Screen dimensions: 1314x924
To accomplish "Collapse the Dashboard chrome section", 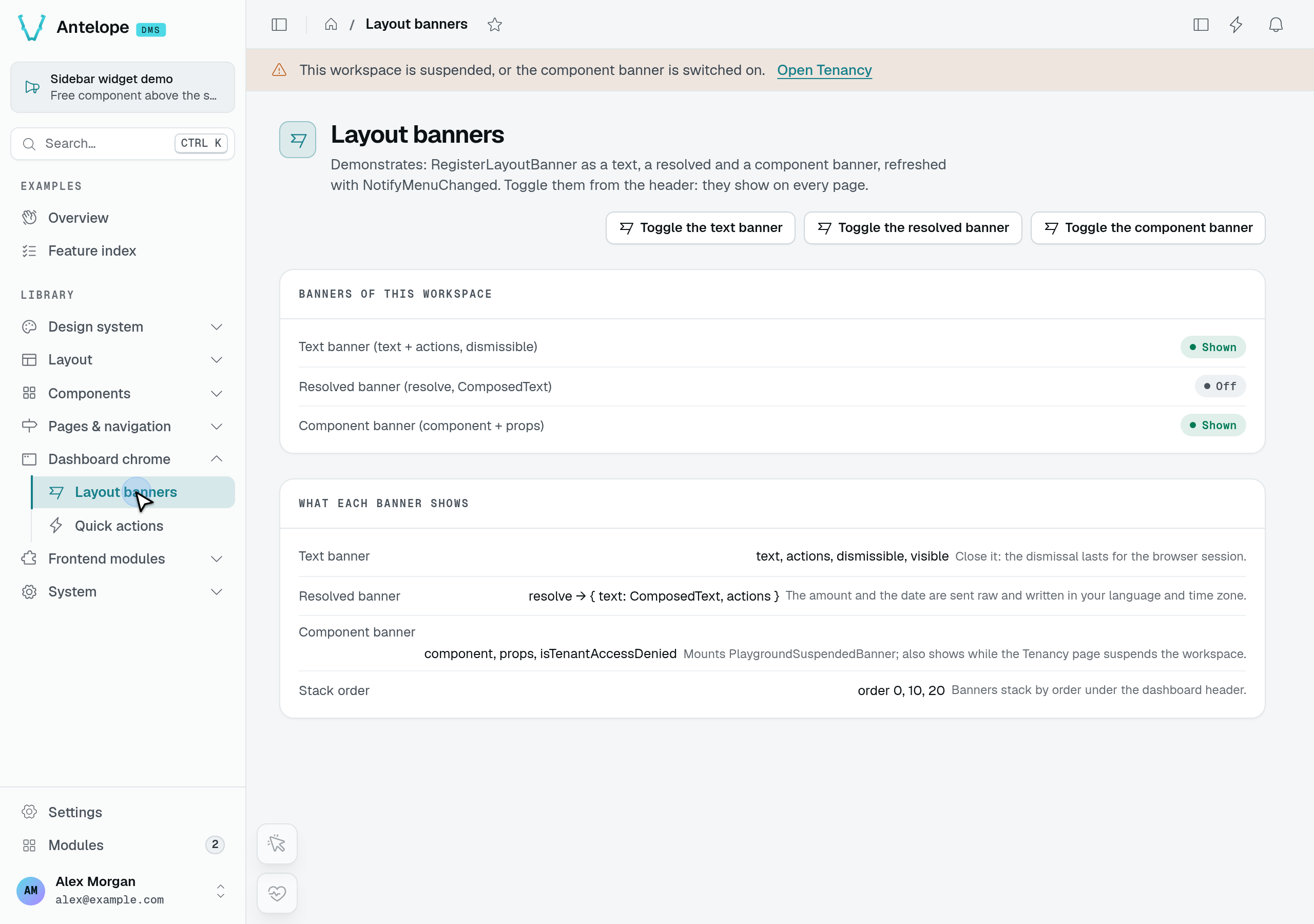I will (x=123, y=459).
